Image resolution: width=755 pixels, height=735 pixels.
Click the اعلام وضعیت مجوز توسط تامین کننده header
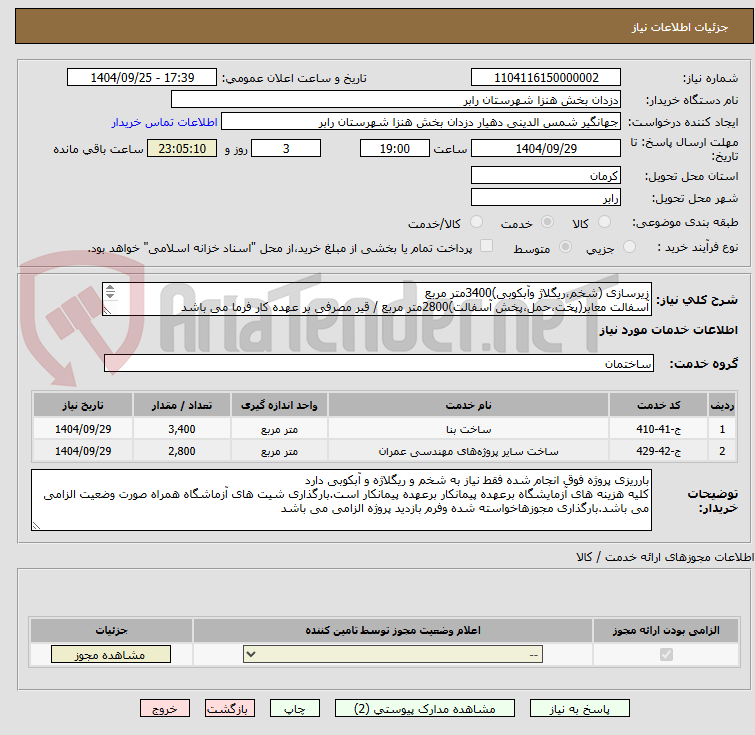point(392,630)
